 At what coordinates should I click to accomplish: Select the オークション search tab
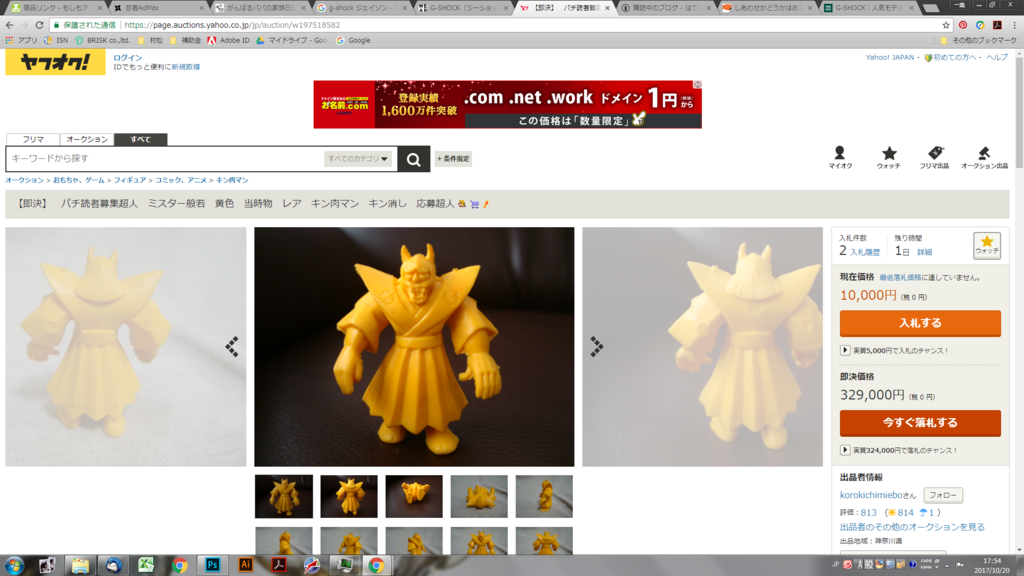pyautogui.click(x=87, y=139)
